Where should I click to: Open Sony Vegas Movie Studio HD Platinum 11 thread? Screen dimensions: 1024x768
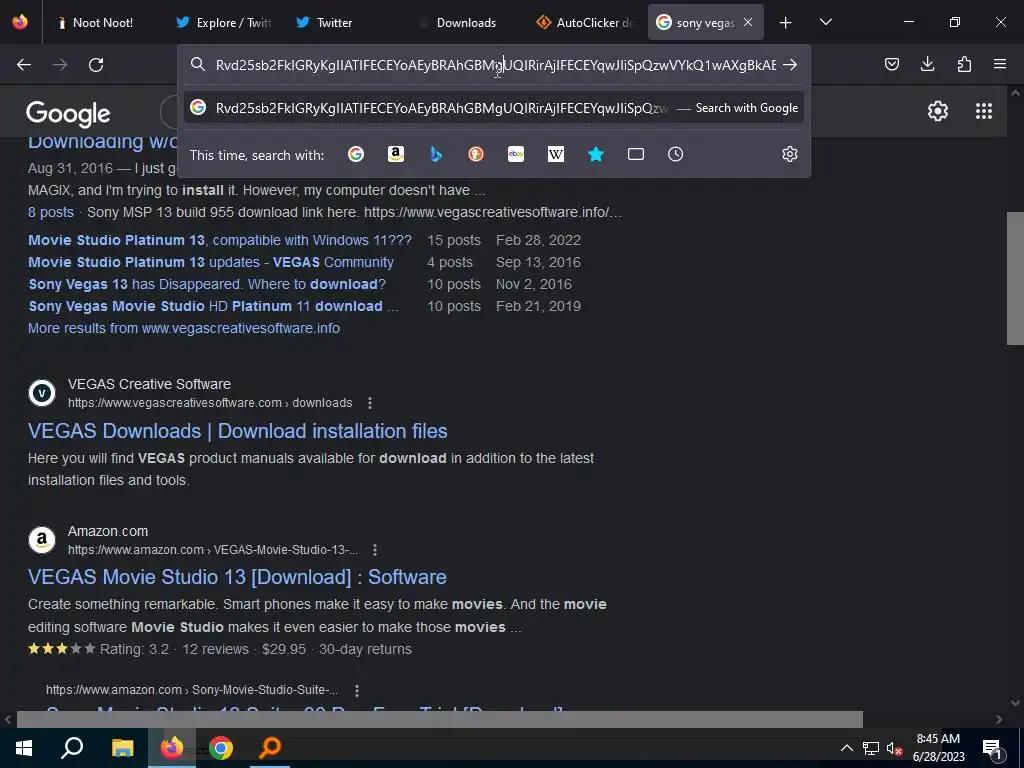(x=213, y=306)
